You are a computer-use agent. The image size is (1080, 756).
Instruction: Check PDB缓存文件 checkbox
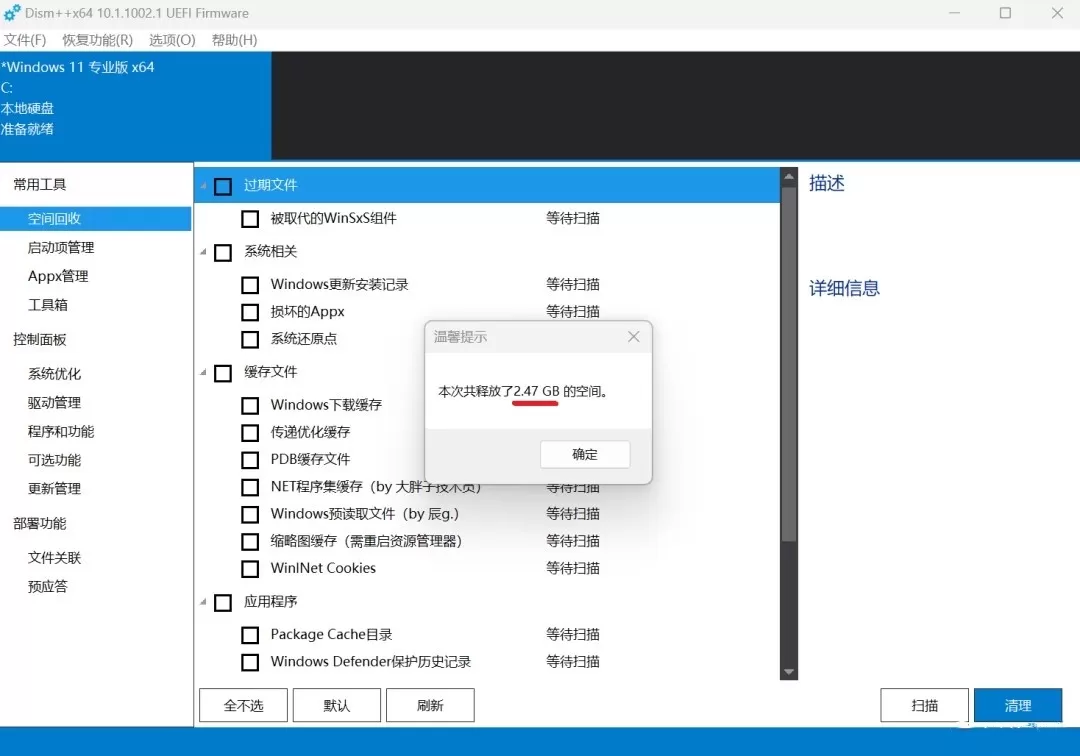point(250,460)
